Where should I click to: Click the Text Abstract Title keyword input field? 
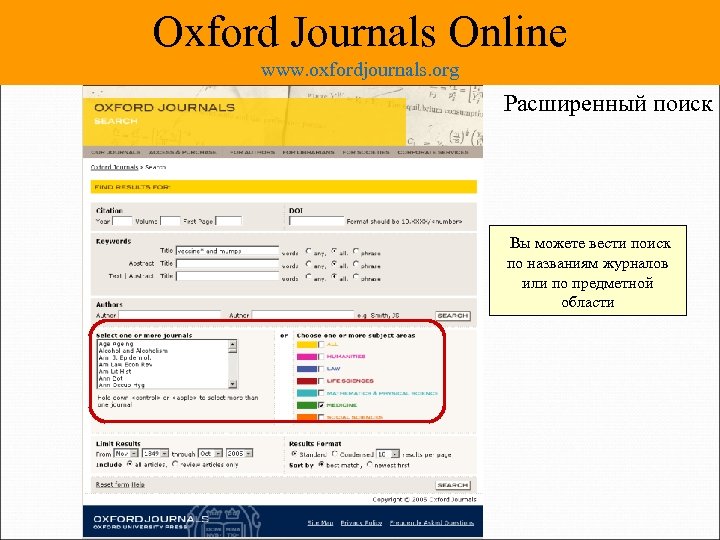(x=227, y=276)
